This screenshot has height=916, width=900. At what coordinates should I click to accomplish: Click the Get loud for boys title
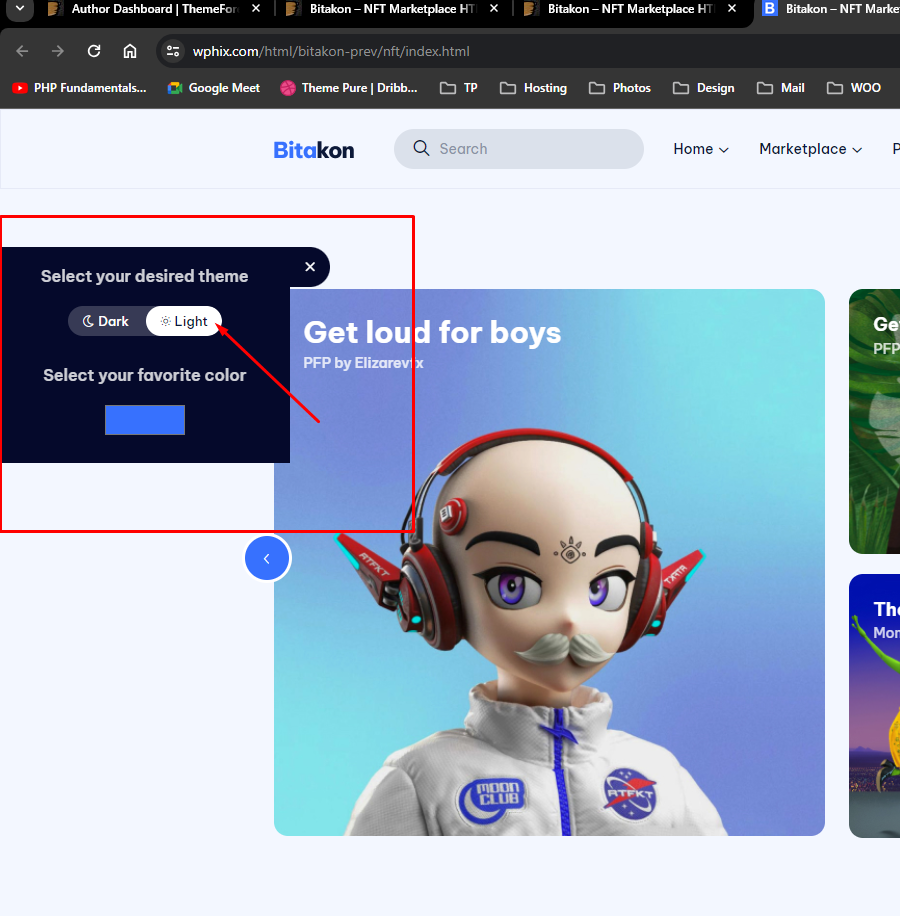click(x=432, y=332)
